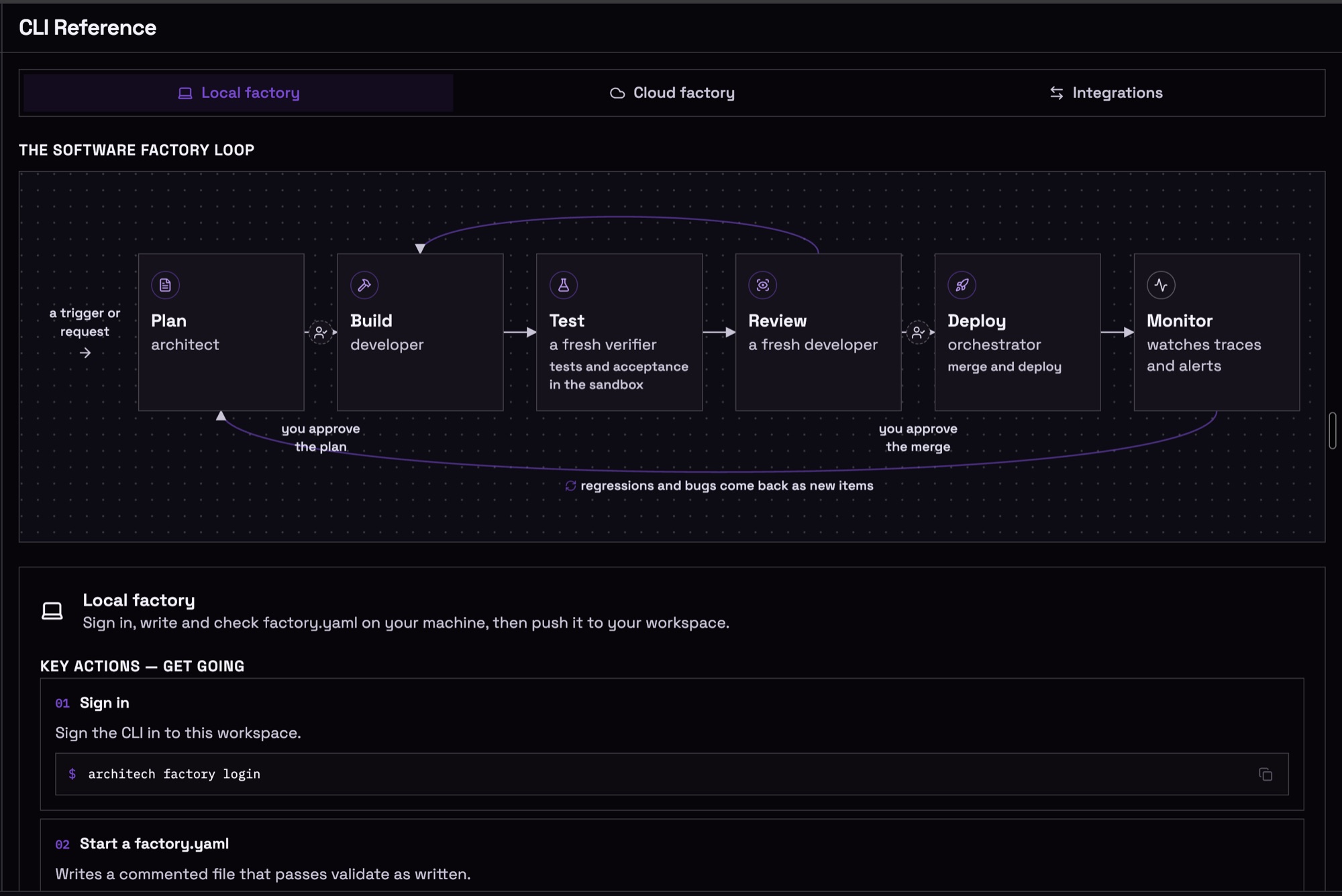Click the CLI Reference page title
This screenshot has width=1342, height=896.
[x=88, y=27]
